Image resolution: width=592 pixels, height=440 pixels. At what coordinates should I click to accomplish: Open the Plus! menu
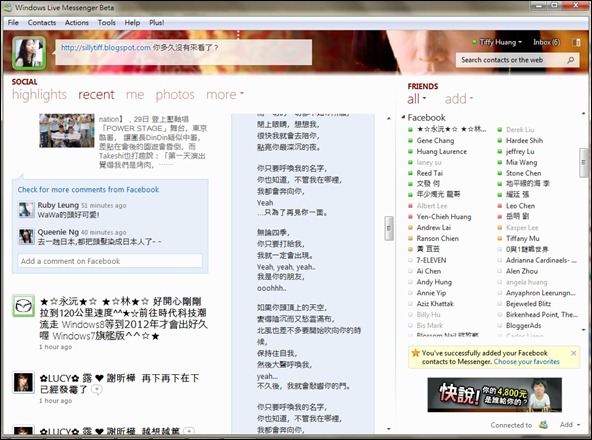157,23
